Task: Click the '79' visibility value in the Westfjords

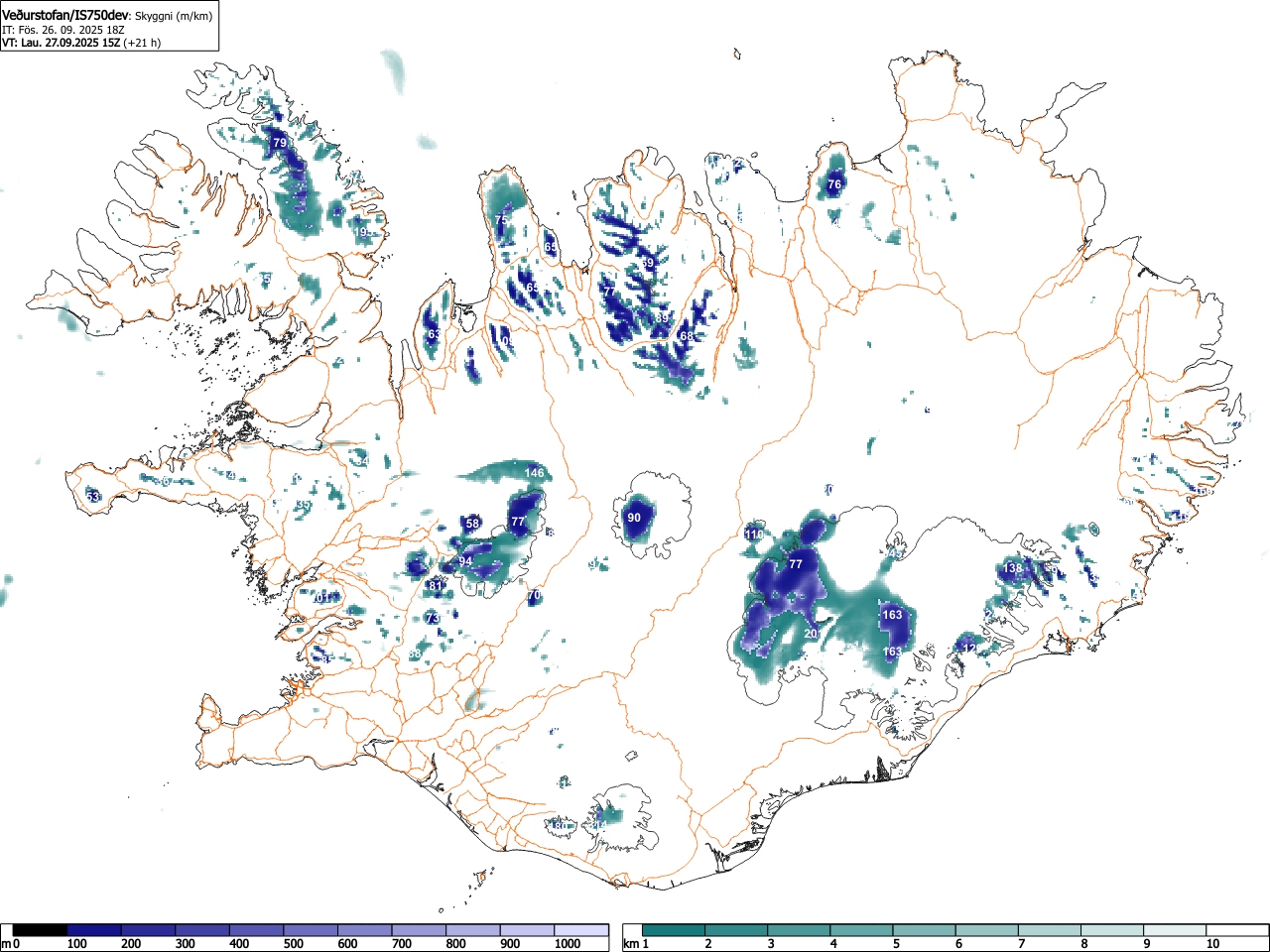Action: (x=280, y=144)
